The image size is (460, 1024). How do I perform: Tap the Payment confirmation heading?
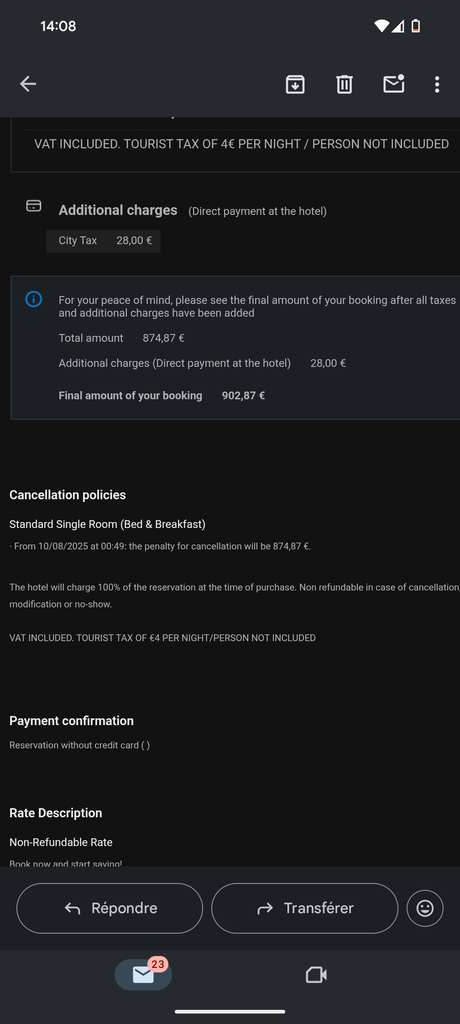(x=71, y=721)
